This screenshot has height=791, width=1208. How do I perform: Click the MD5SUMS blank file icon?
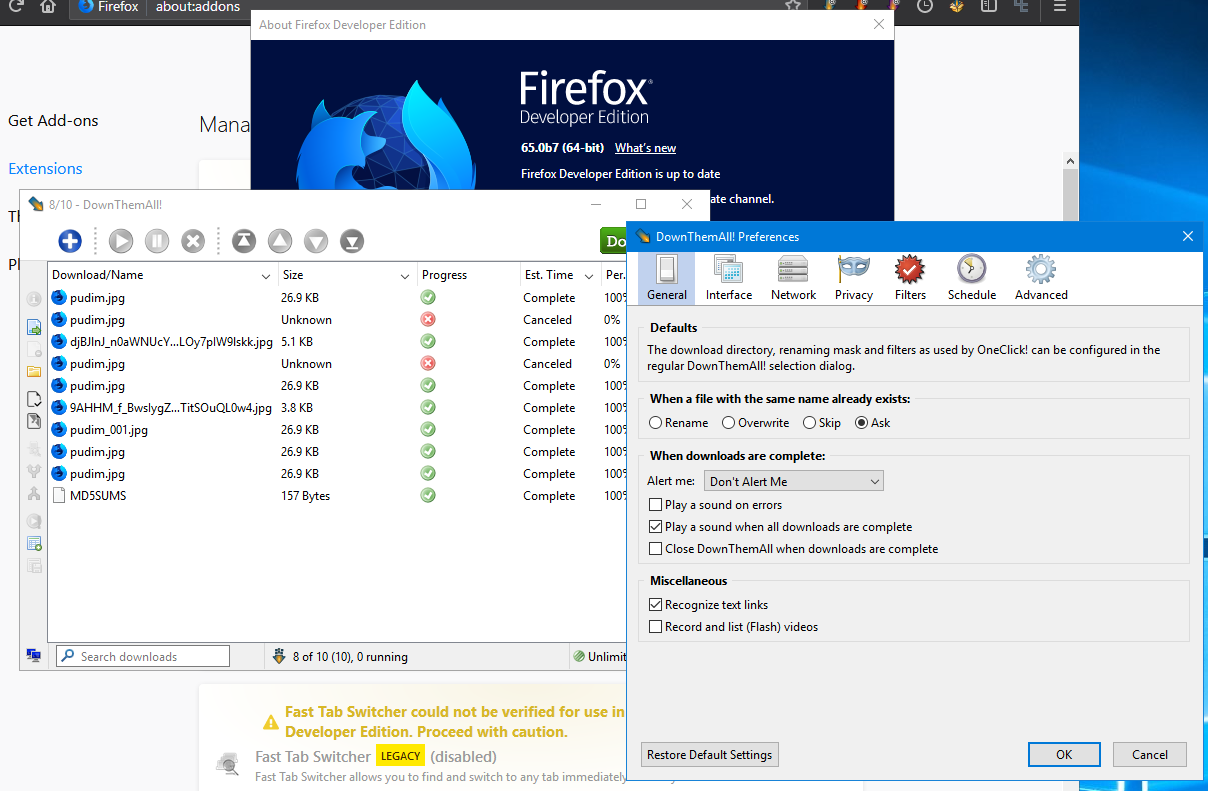59,495
